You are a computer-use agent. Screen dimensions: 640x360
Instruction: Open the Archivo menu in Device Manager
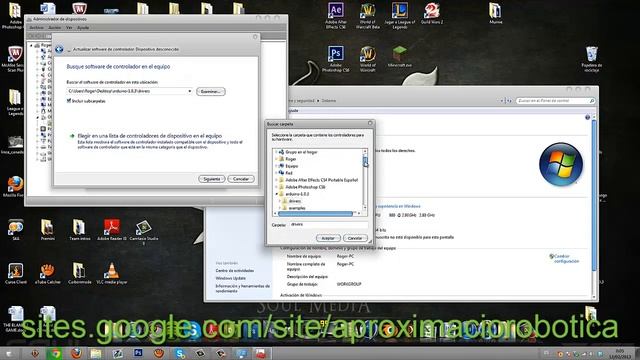[x=36, y=28]
